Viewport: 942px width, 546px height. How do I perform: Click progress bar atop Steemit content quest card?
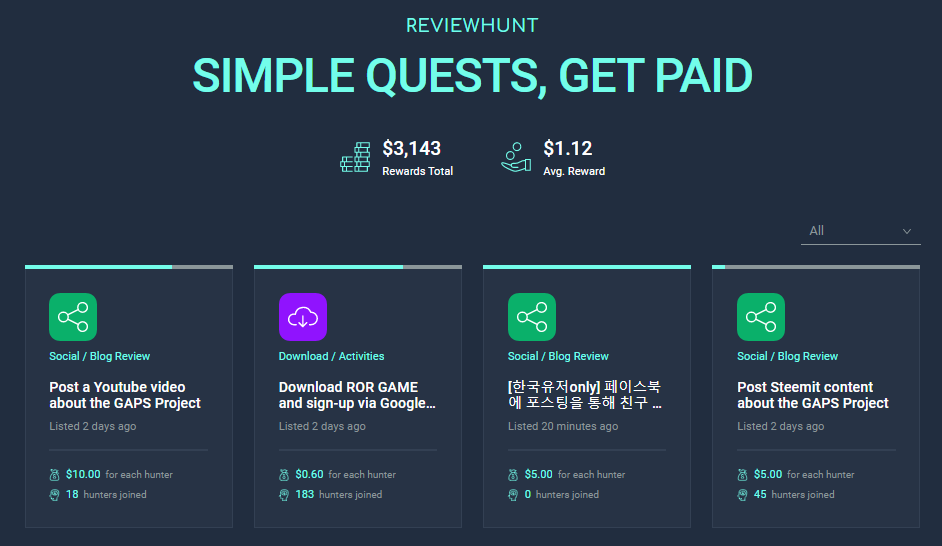pos(816,267)
